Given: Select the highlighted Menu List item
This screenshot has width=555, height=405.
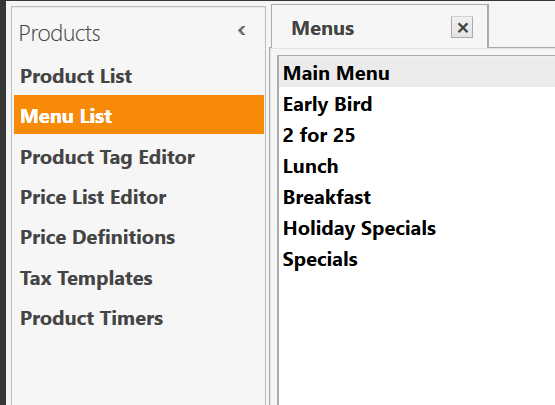Looking at the screenshot, I should (139, 115).
